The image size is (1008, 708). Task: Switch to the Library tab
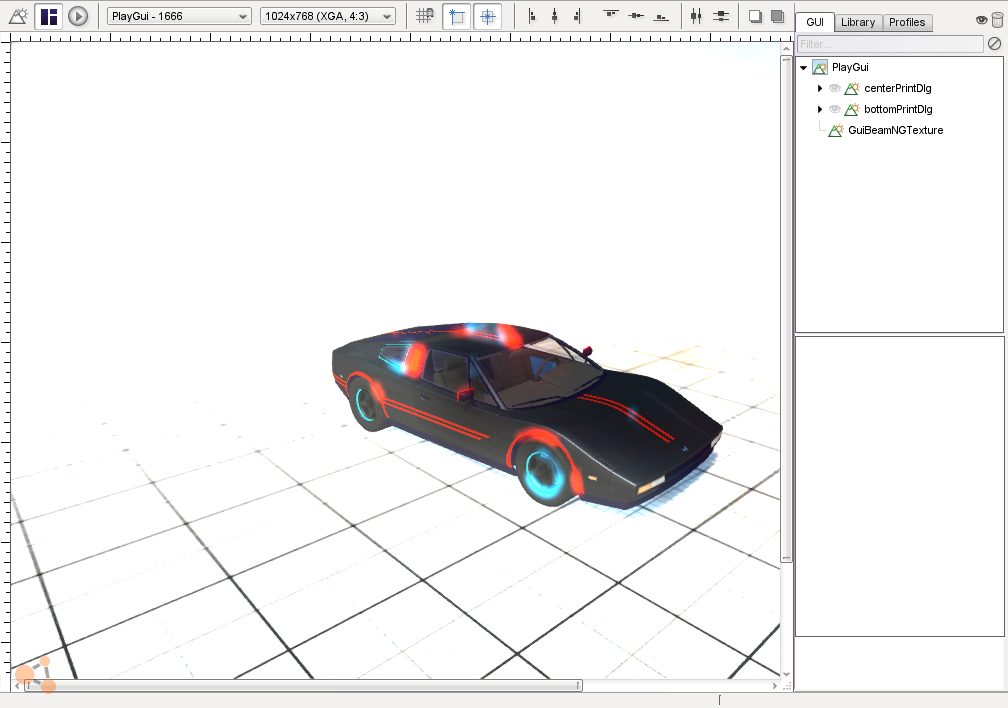click(x=858, y=22)
